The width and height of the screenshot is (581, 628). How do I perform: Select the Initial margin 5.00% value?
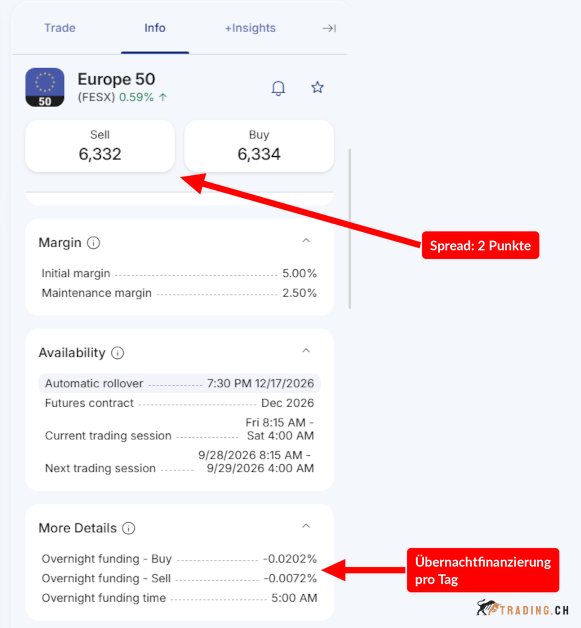tap(300, 274)
